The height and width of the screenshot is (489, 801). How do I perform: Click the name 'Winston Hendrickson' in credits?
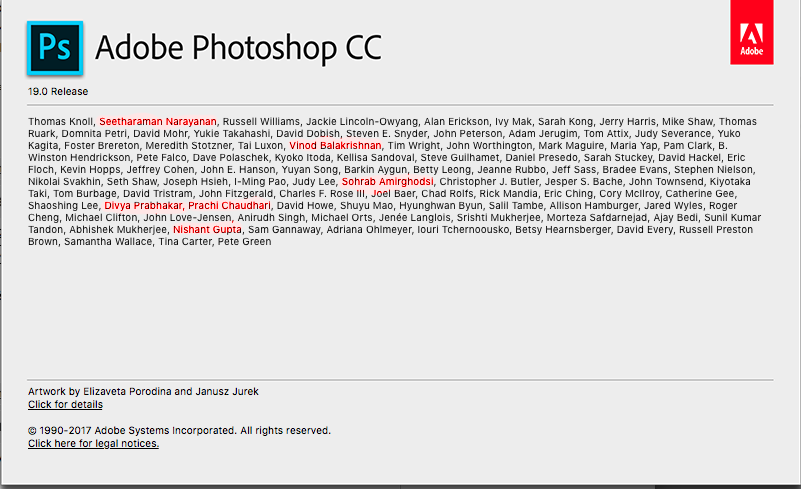(79, 157)
